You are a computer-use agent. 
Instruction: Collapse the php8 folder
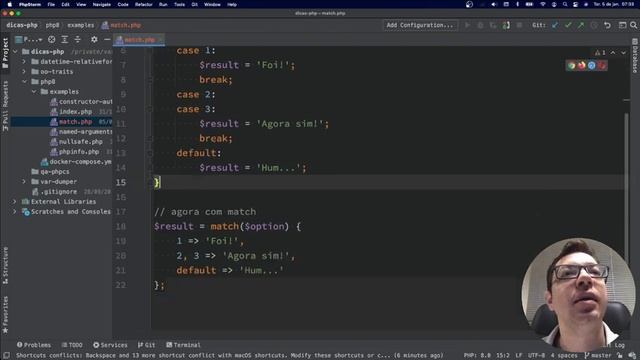(x=24, y=82)
